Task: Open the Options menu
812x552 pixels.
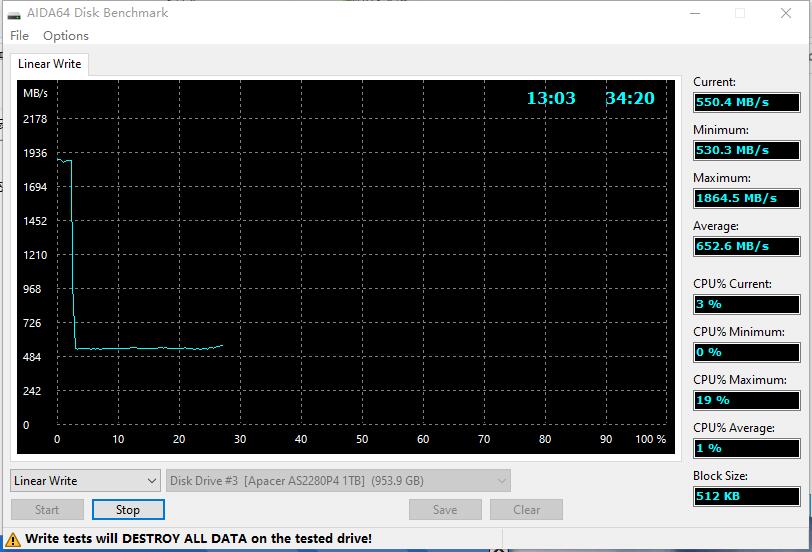Action: point(66,36)
